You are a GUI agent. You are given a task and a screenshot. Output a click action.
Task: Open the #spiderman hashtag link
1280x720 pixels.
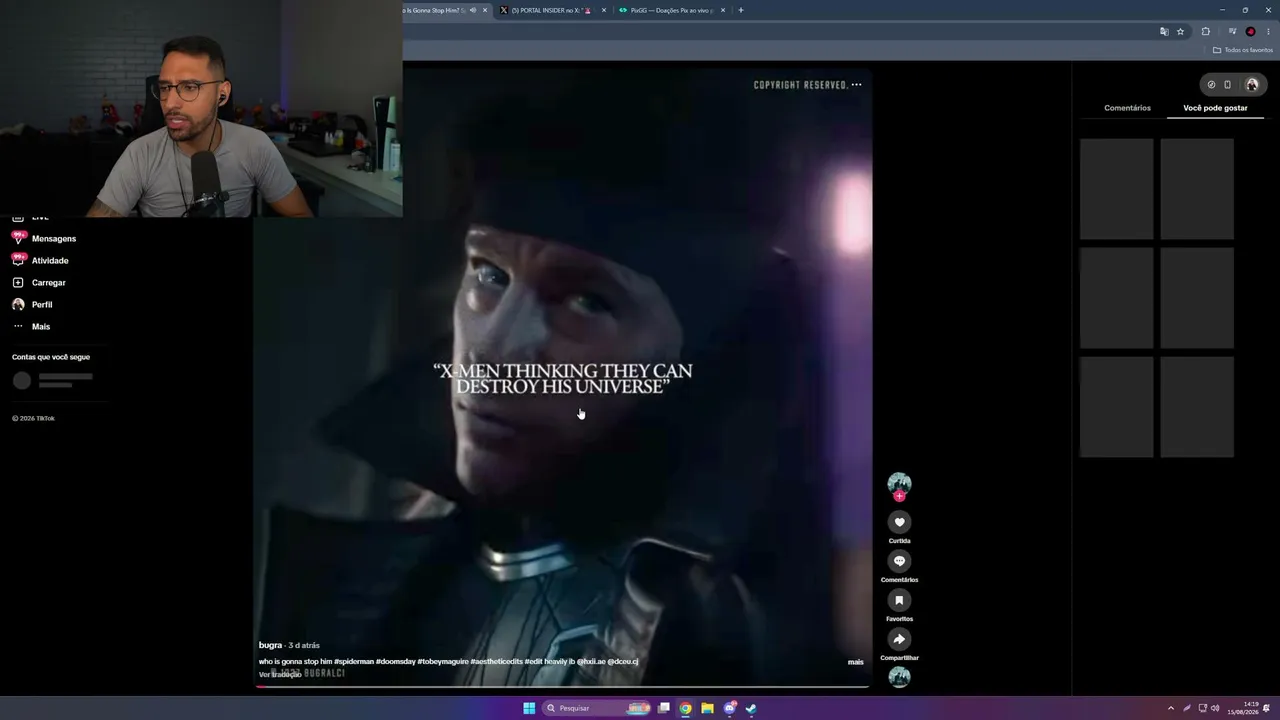point(354,661)
